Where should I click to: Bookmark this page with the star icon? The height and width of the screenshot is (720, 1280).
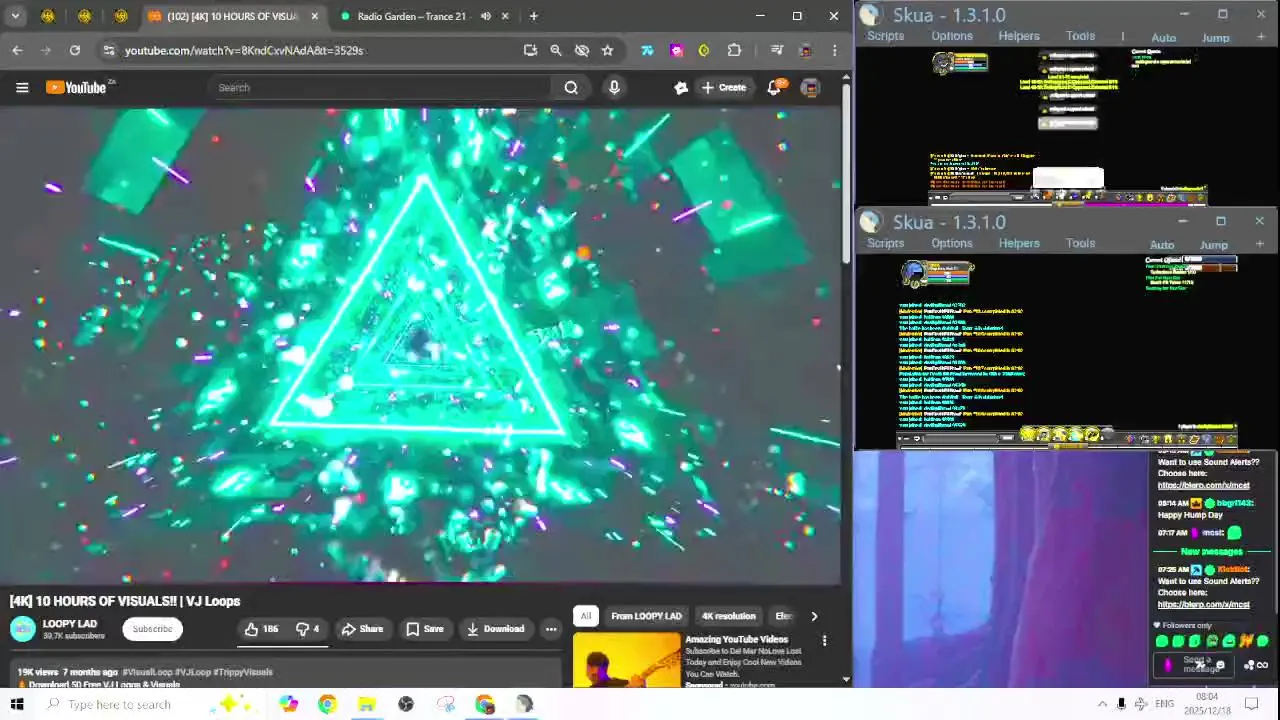click(x=607, y=50)
